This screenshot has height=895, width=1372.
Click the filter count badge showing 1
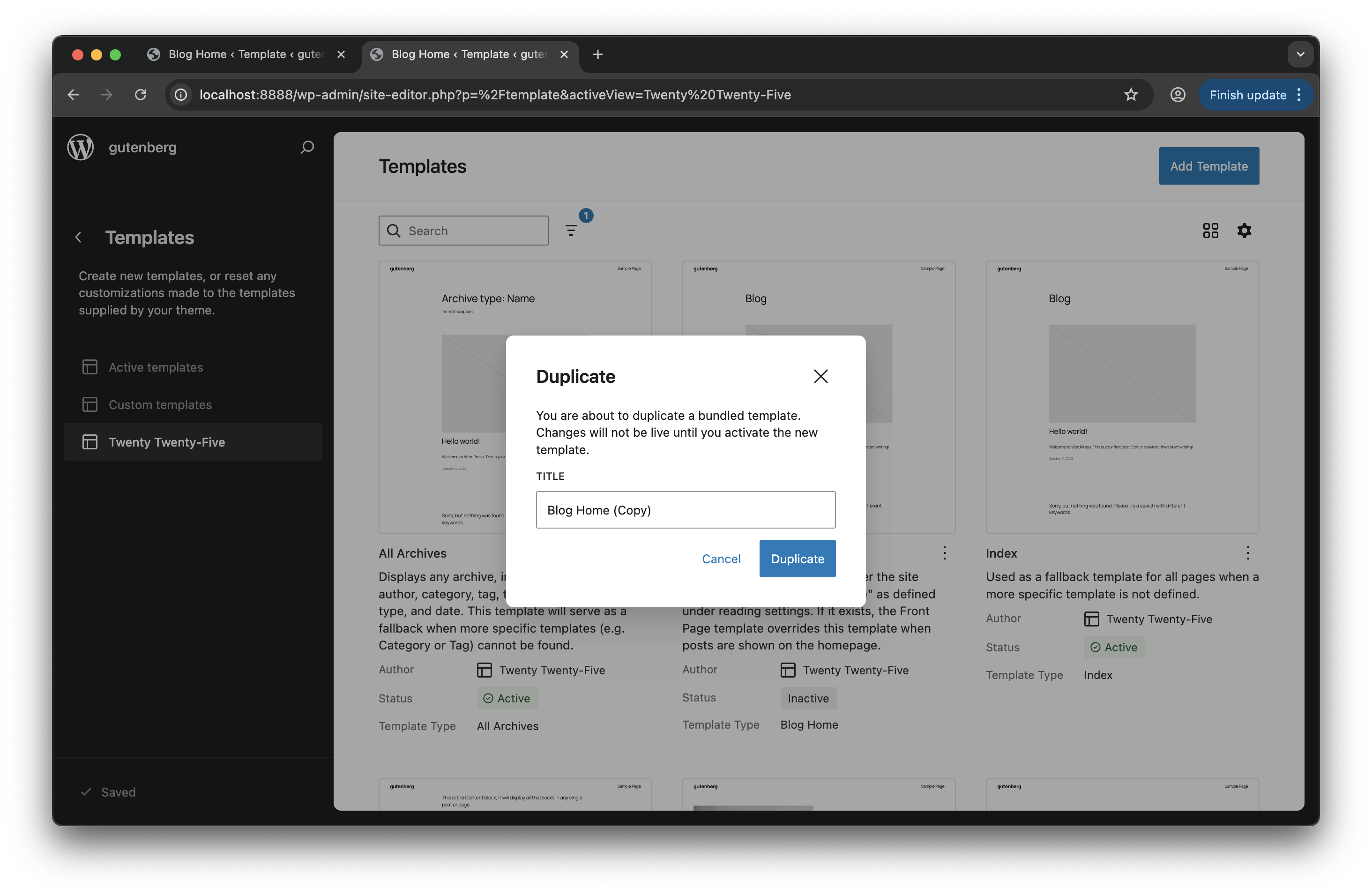[586, 216]
